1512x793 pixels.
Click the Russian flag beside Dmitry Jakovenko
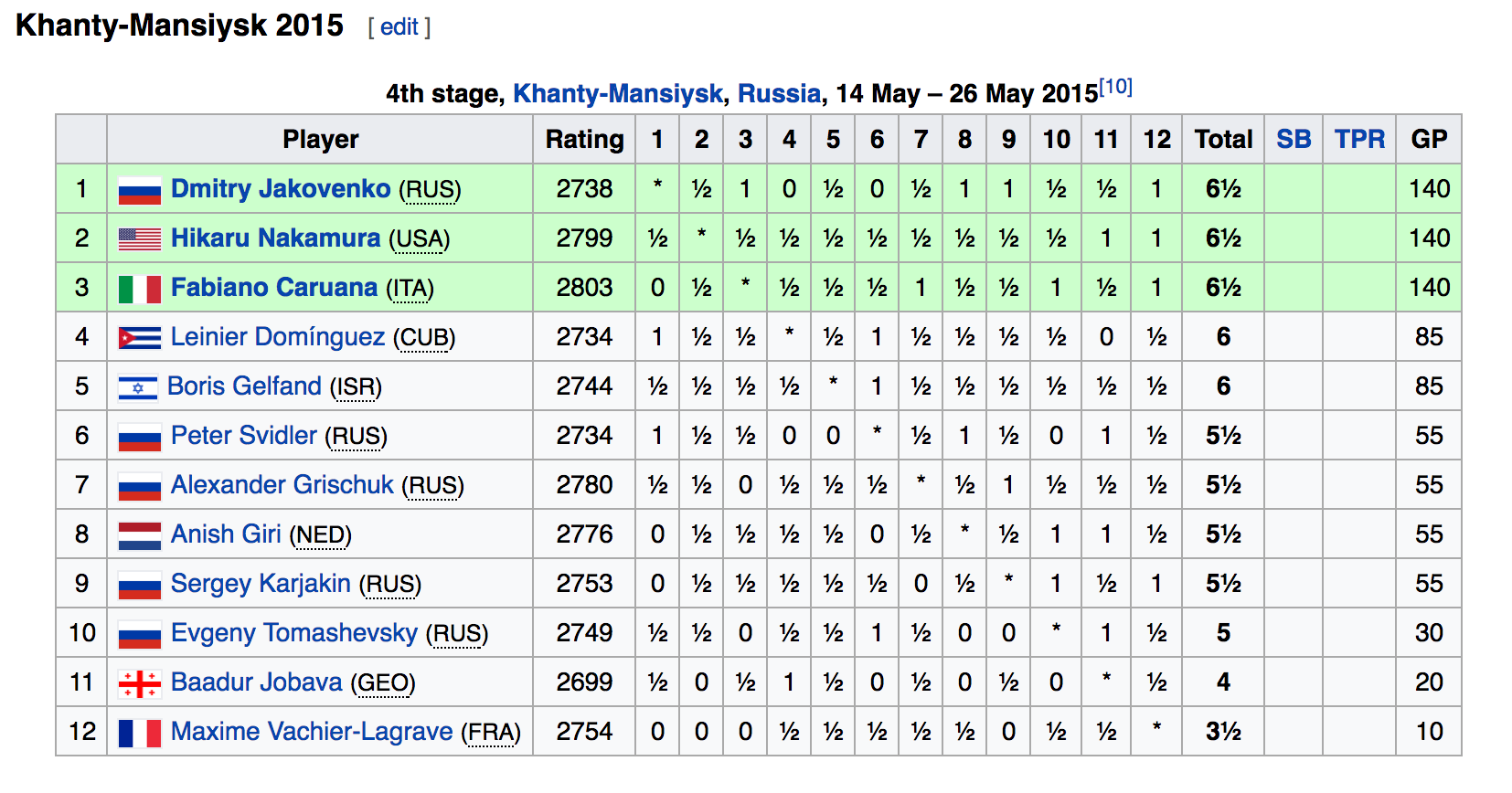coord(140,190)
